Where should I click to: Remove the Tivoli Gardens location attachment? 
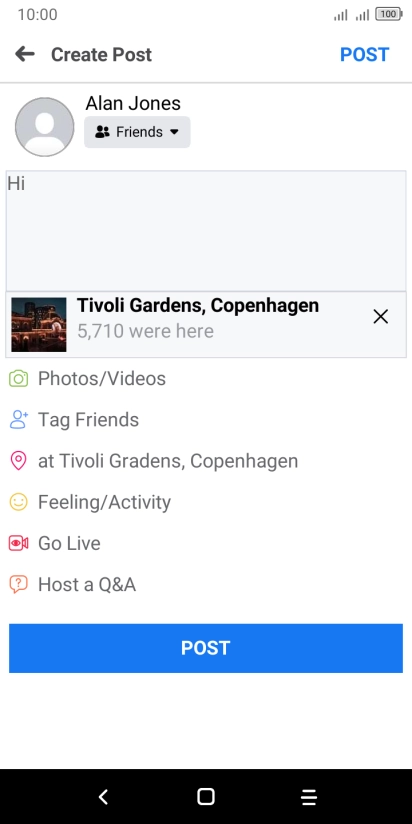click(x=380, y=316)
